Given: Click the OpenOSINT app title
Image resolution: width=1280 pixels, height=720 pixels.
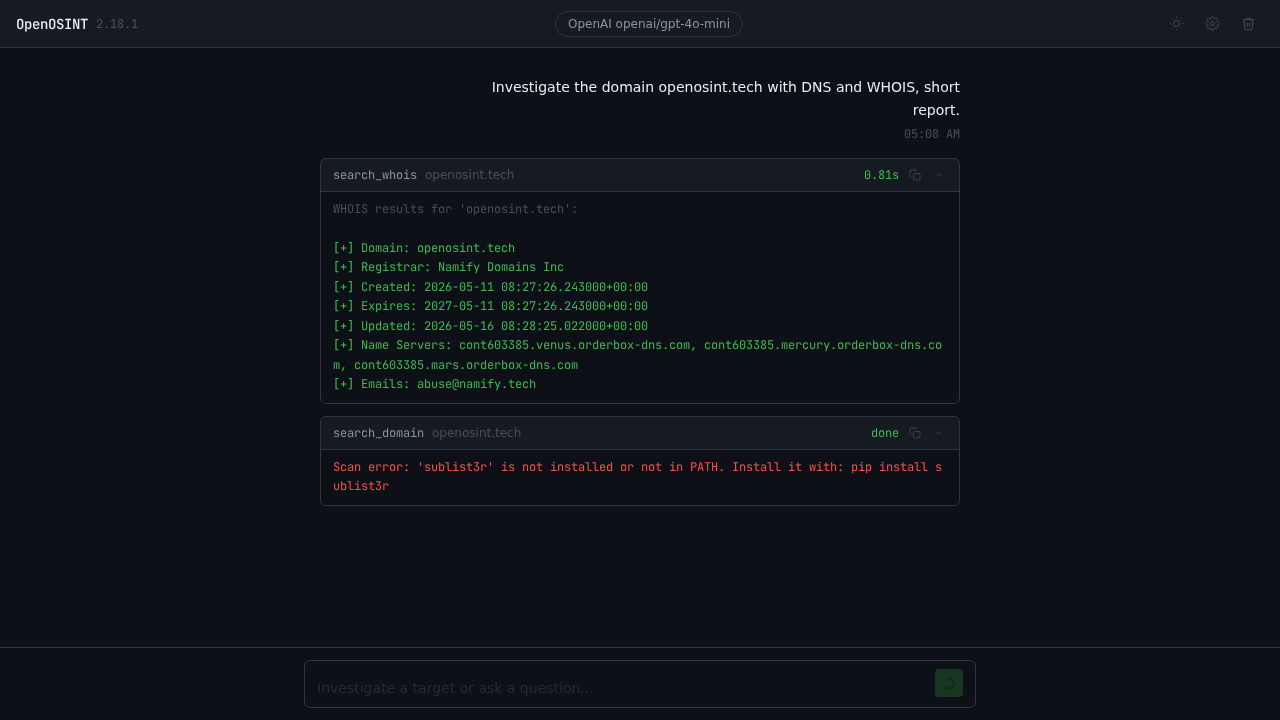Looking at the screenshot, I should pos(52,24).
